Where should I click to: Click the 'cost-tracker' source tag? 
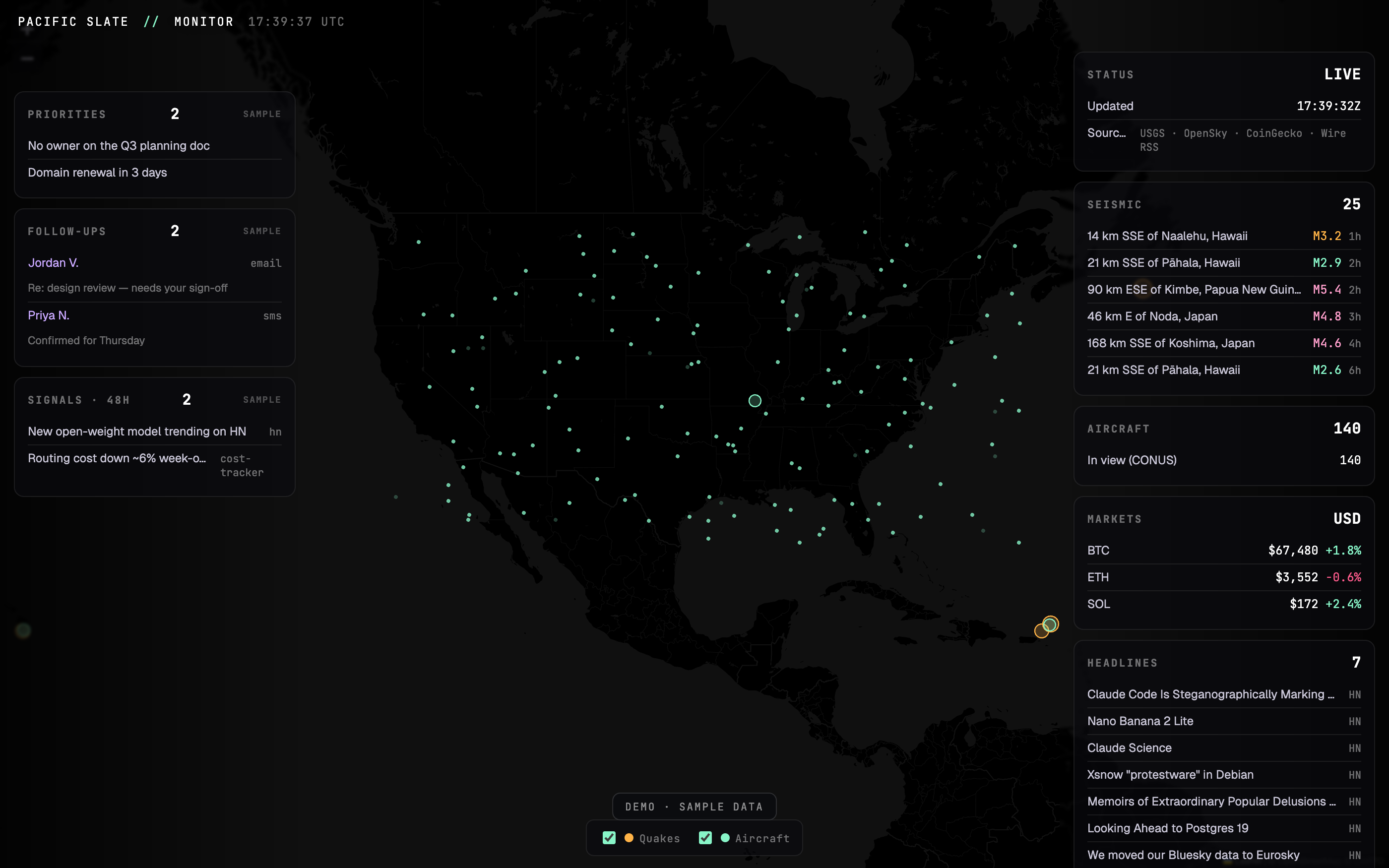coord(242,466)
